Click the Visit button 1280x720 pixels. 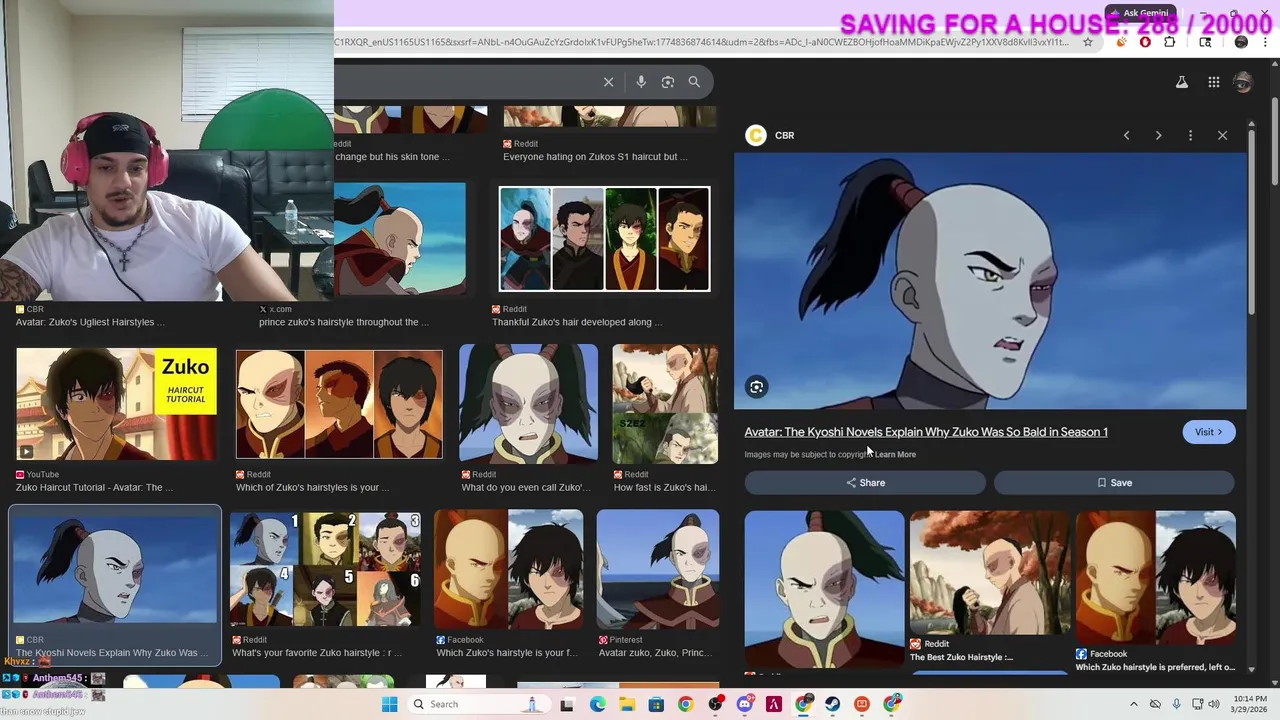(1208, 432)
